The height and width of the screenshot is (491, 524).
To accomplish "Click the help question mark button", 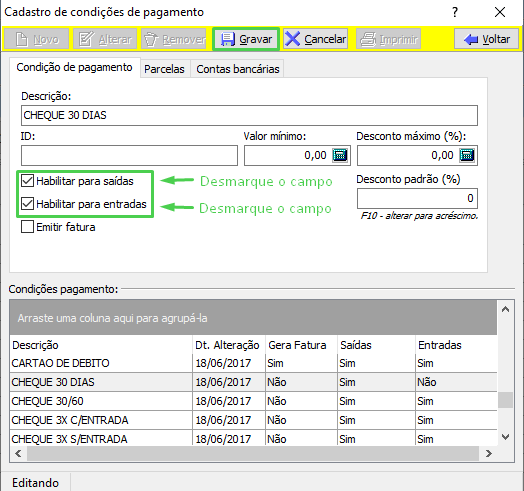I will tap(455, 12).
